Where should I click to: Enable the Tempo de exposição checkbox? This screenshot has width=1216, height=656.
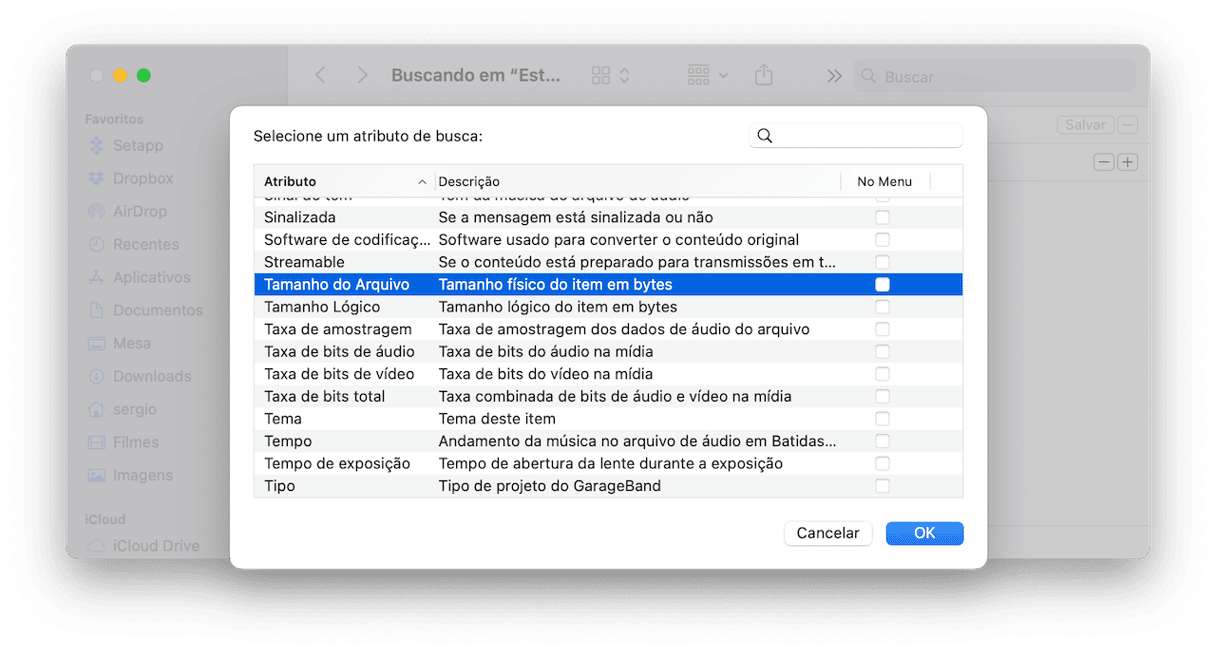882,464
